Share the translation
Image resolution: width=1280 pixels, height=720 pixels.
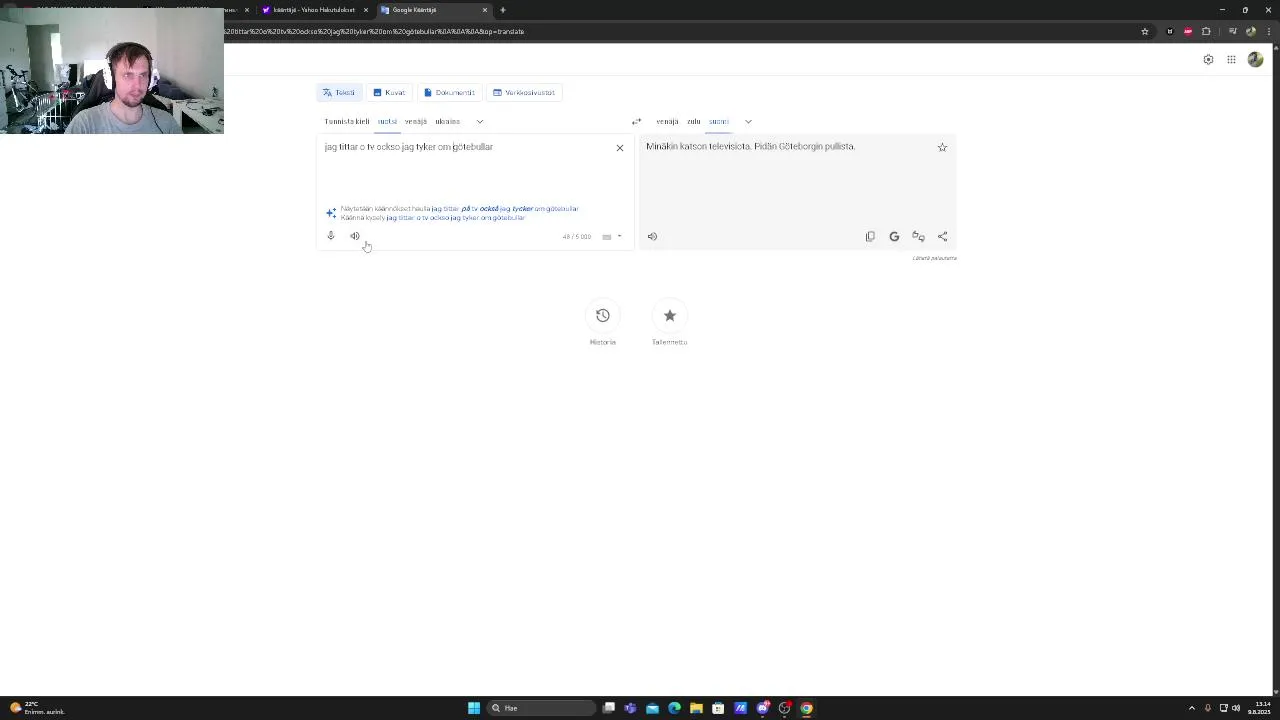(942, 237)
